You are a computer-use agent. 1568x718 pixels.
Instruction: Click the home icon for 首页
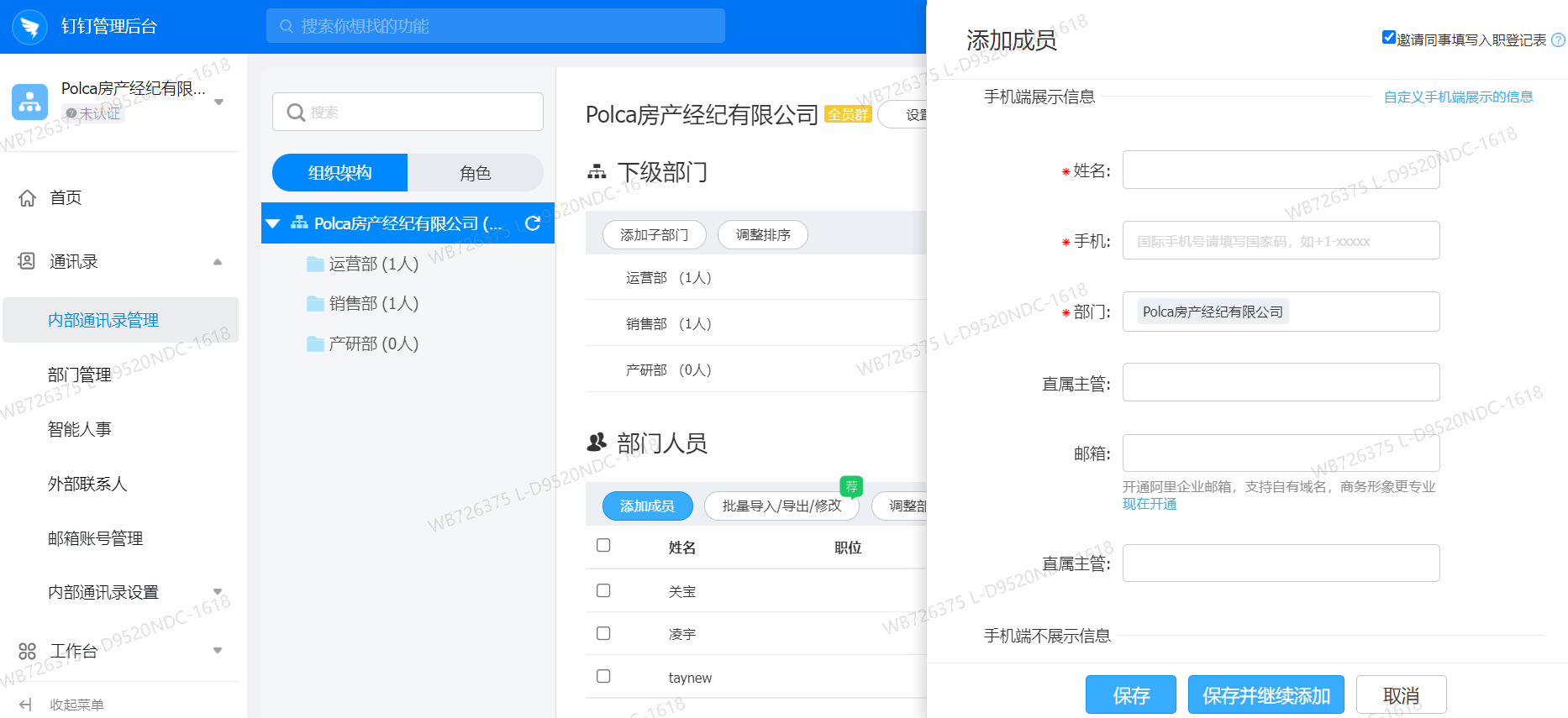(28, 198)
